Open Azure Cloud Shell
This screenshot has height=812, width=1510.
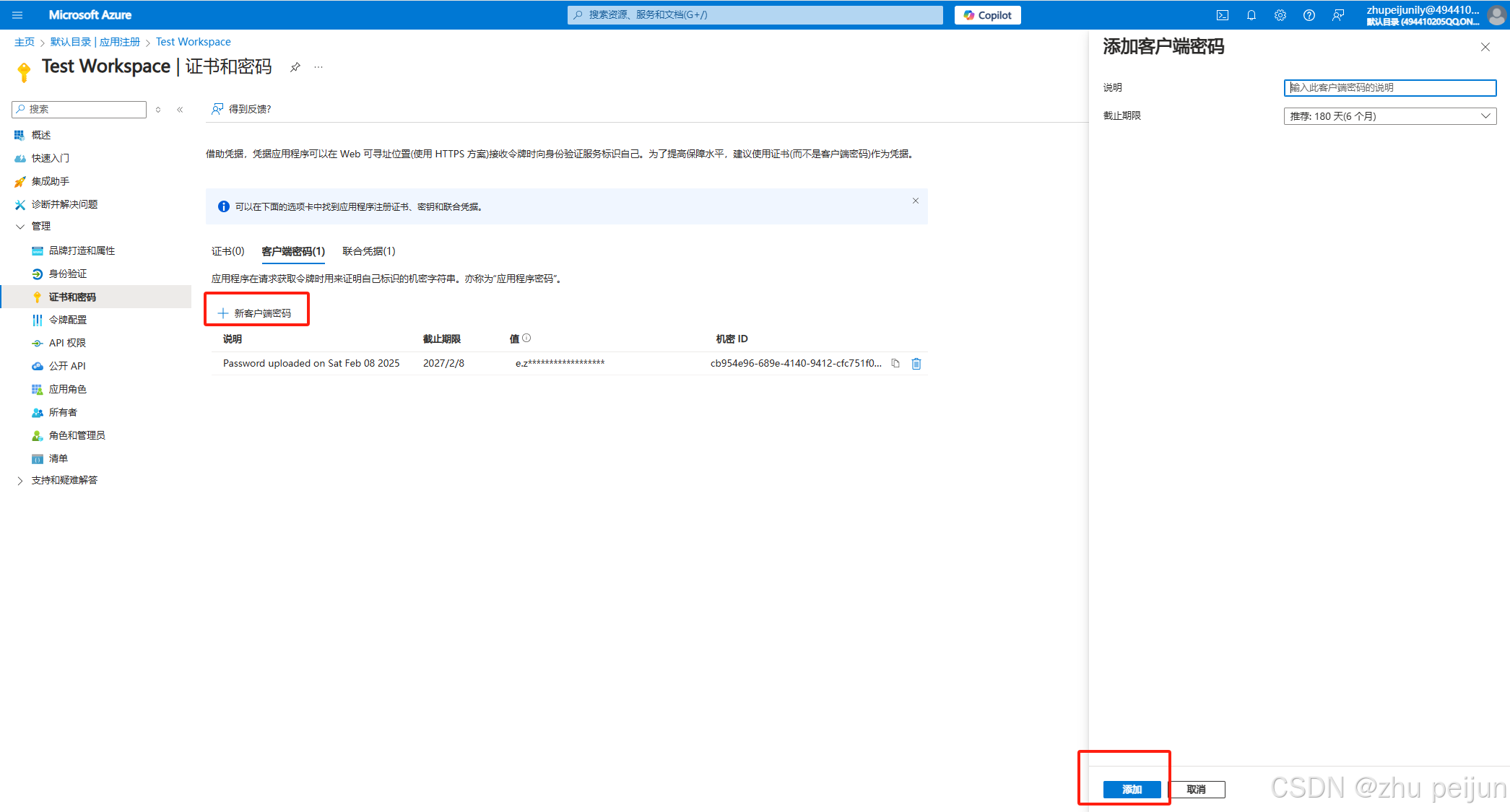pyautogui.click(x=1223, y=14)
